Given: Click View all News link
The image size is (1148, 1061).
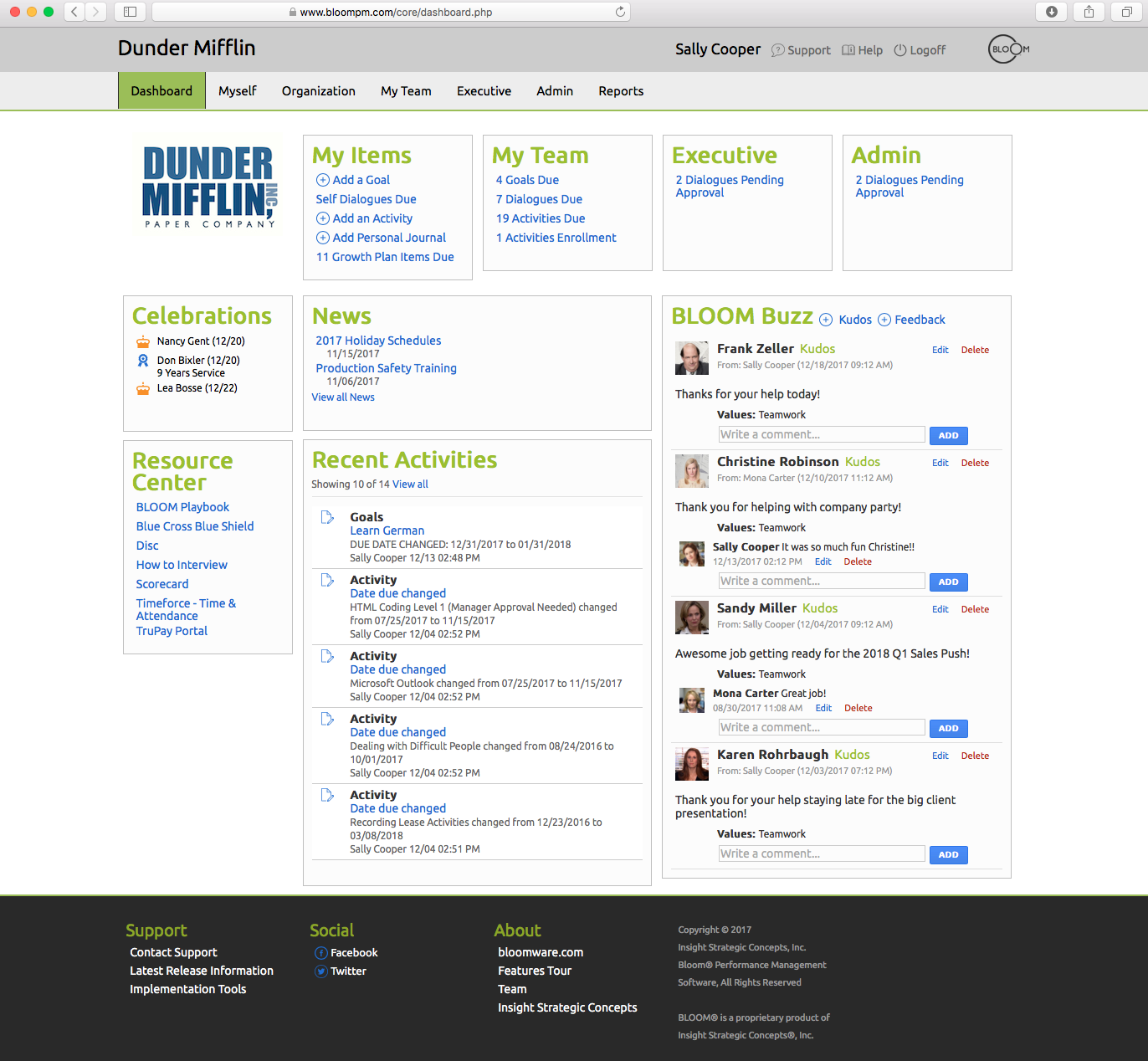Looking at the screenshot, I should [x=343, y=397].
